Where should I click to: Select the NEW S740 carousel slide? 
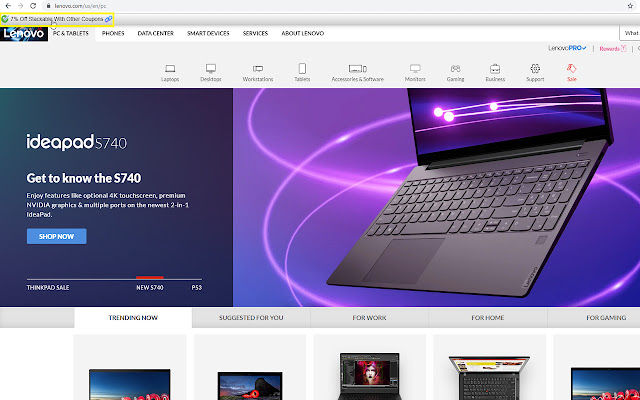click(x=150, y=287)
